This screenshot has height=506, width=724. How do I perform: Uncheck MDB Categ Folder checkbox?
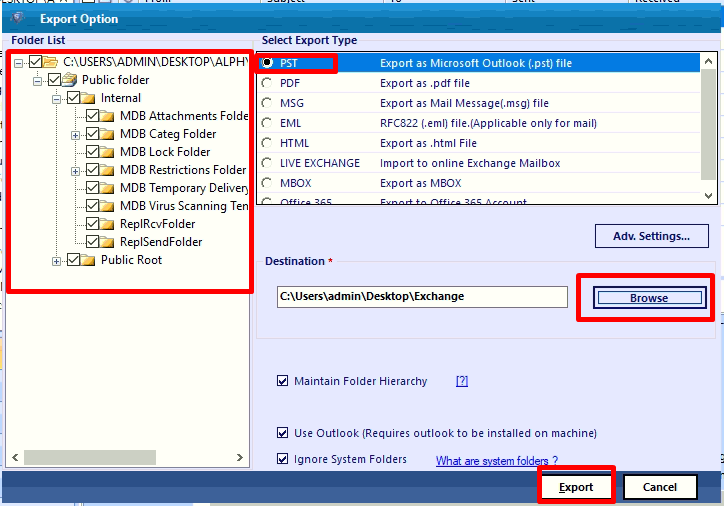click(x=92, y=133)
